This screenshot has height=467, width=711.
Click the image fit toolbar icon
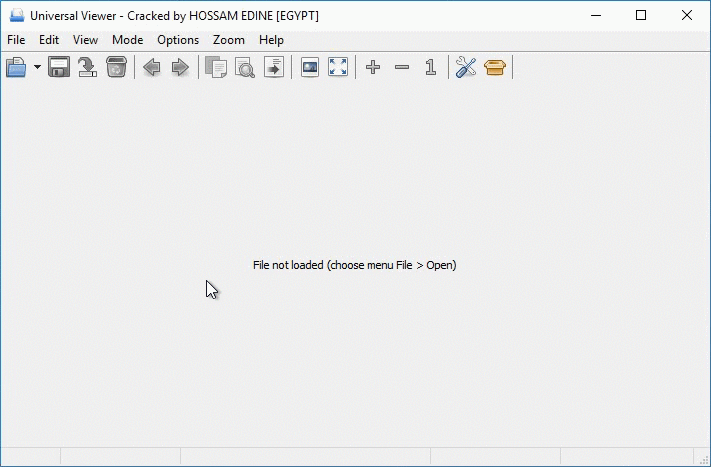[x=310, y=67]
